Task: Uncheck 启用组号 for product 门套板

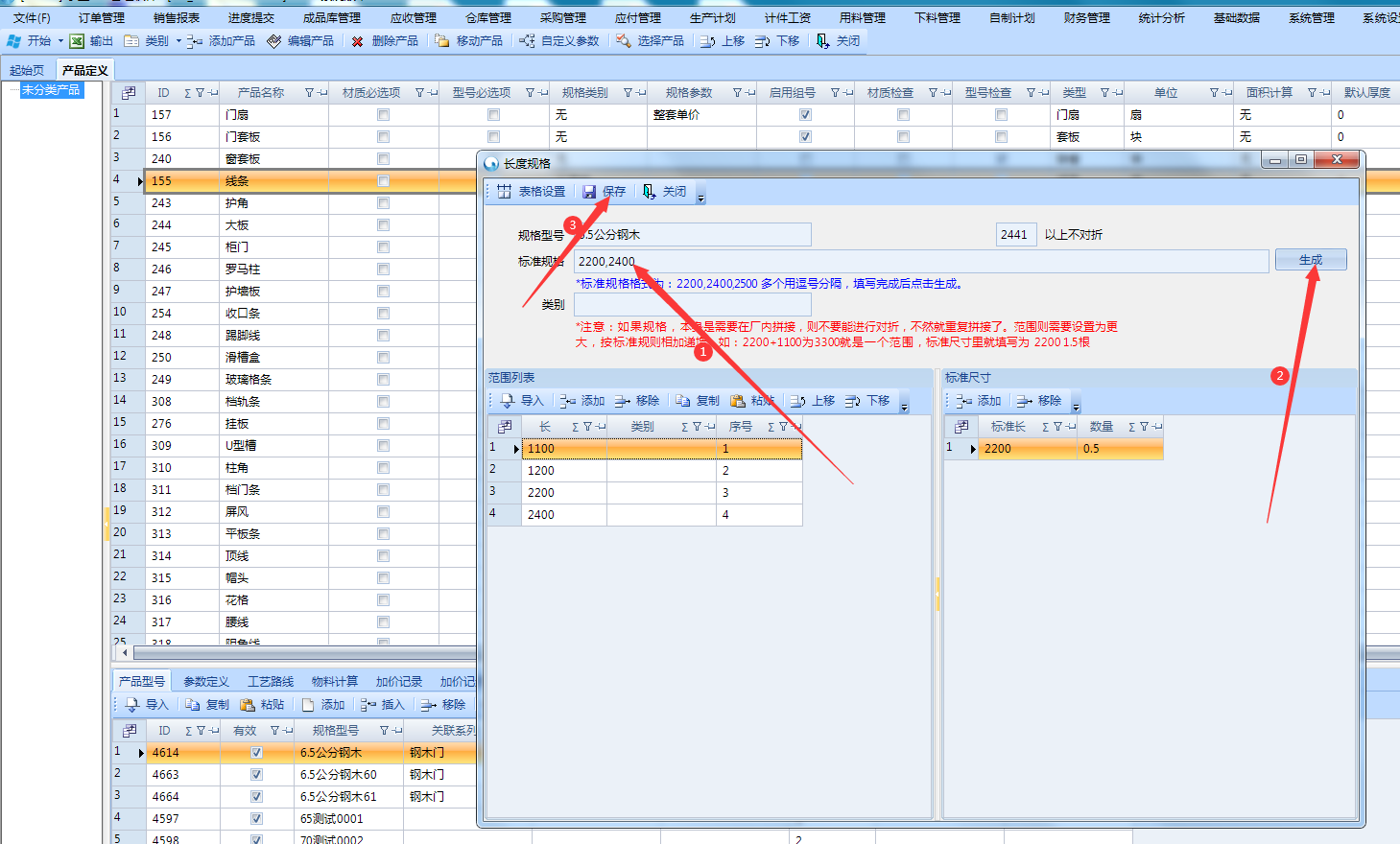Action: click(805, 137)
